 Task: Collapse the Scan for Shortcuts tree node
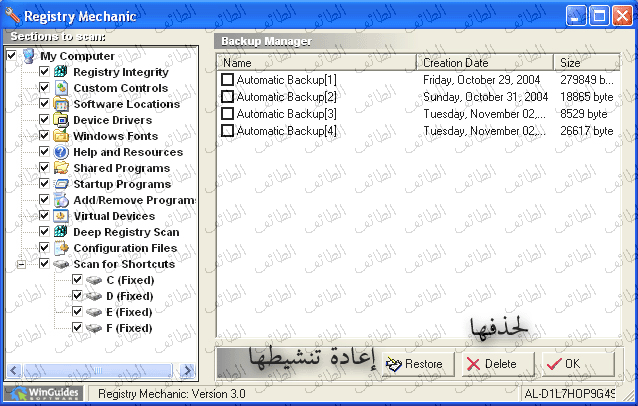(x=22, y=264)
